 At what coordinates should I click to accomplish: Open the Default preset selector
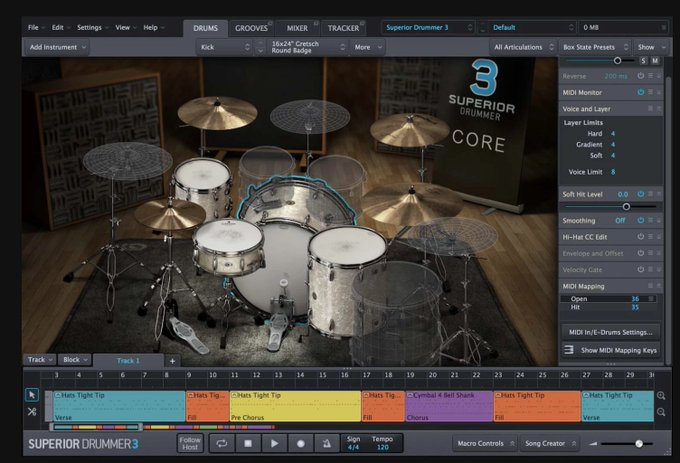(533, 28)
